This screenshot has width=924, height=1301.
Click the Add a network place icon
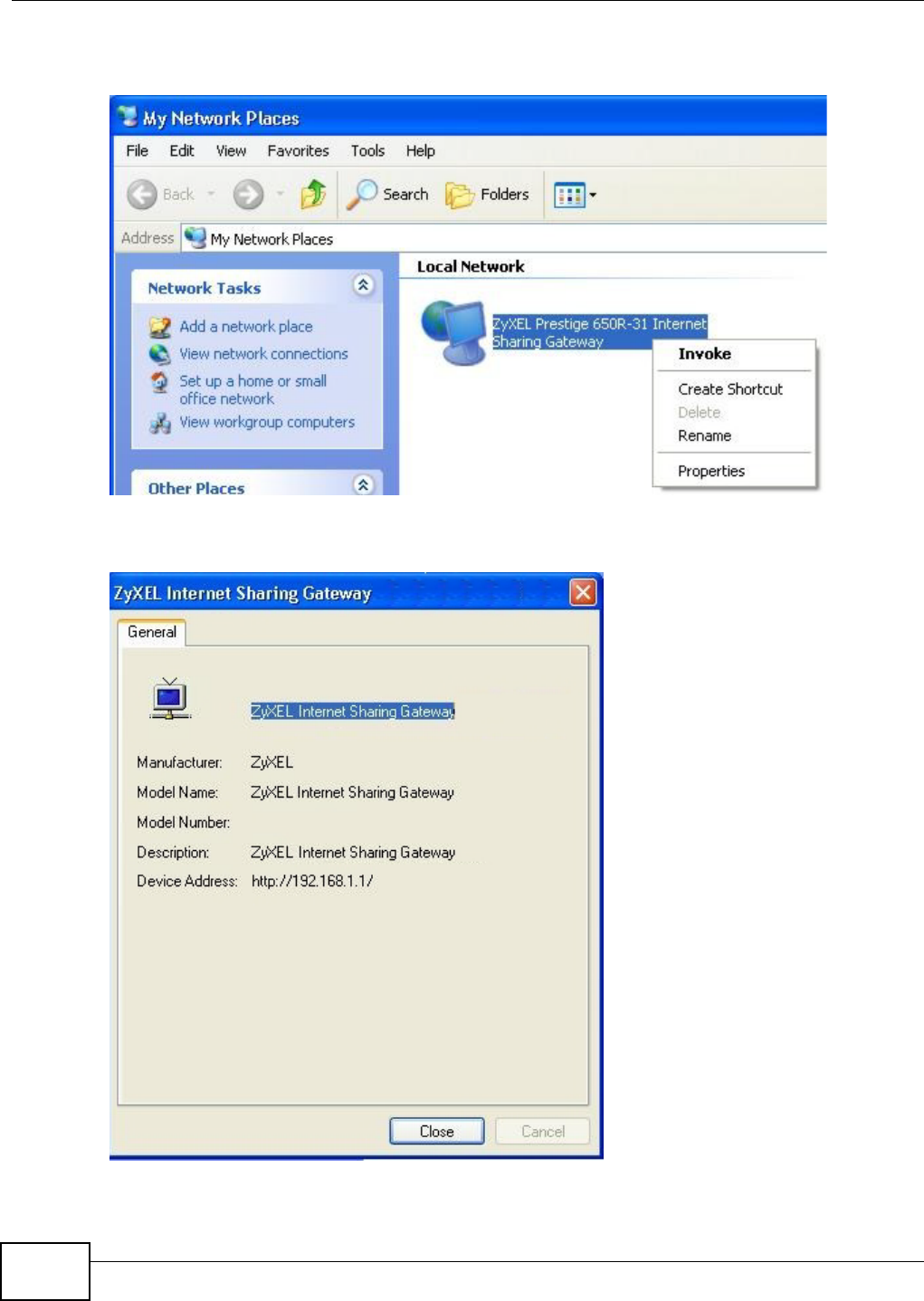160,327
